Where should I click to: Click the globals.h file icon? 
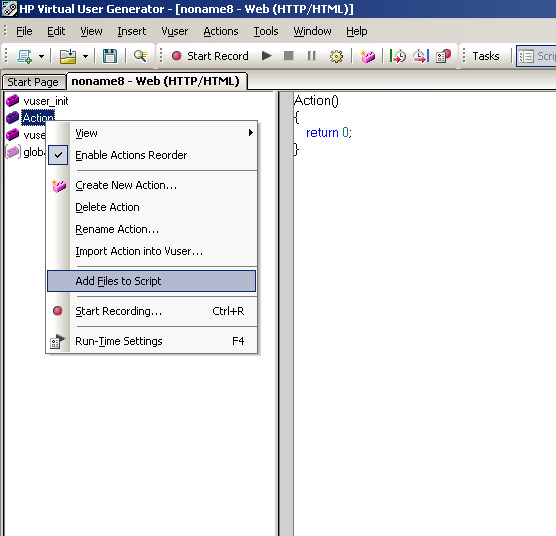click(x=13, y=152)
